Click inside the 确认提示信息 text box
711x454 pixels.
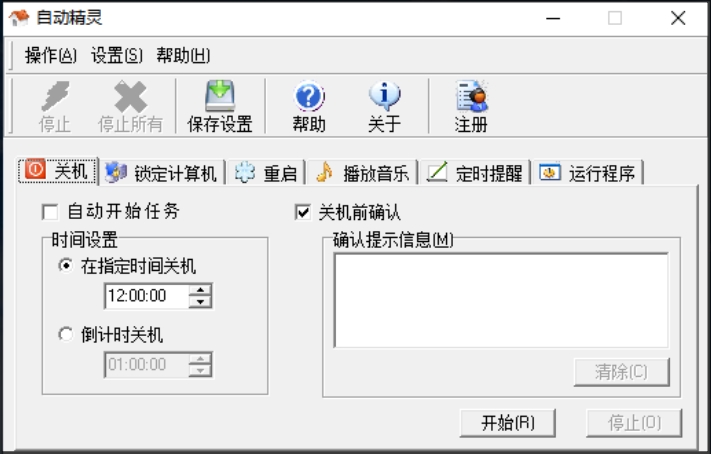coord(501,300)
